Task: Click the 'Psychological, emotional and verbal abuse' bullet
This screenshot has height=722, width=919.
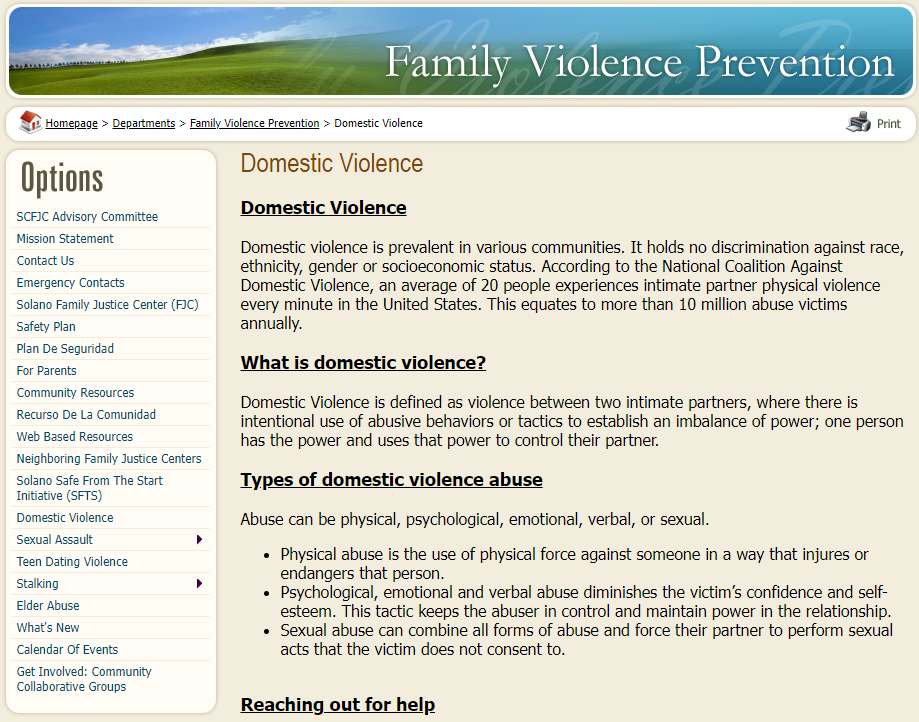Action: click(586, 602)
